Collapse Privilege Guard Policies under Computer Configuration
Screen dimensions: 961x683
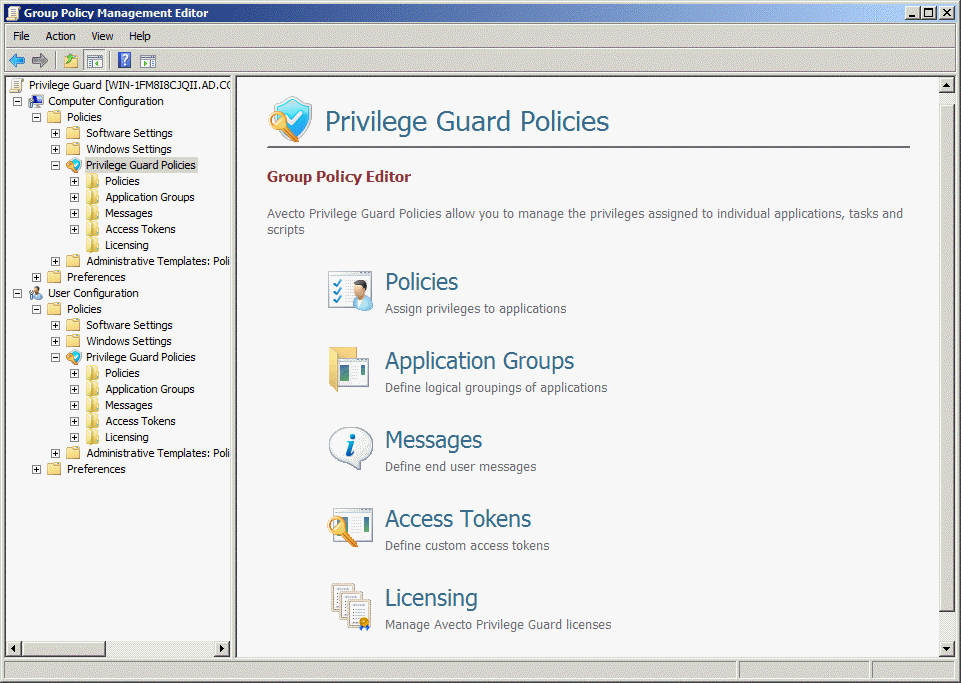coord(56,165)
